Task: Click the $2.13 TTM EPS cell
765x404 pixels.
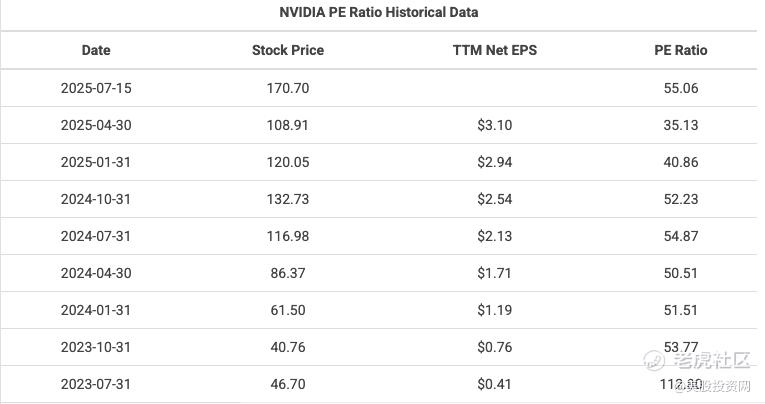Action: click(x=495, y=237)
